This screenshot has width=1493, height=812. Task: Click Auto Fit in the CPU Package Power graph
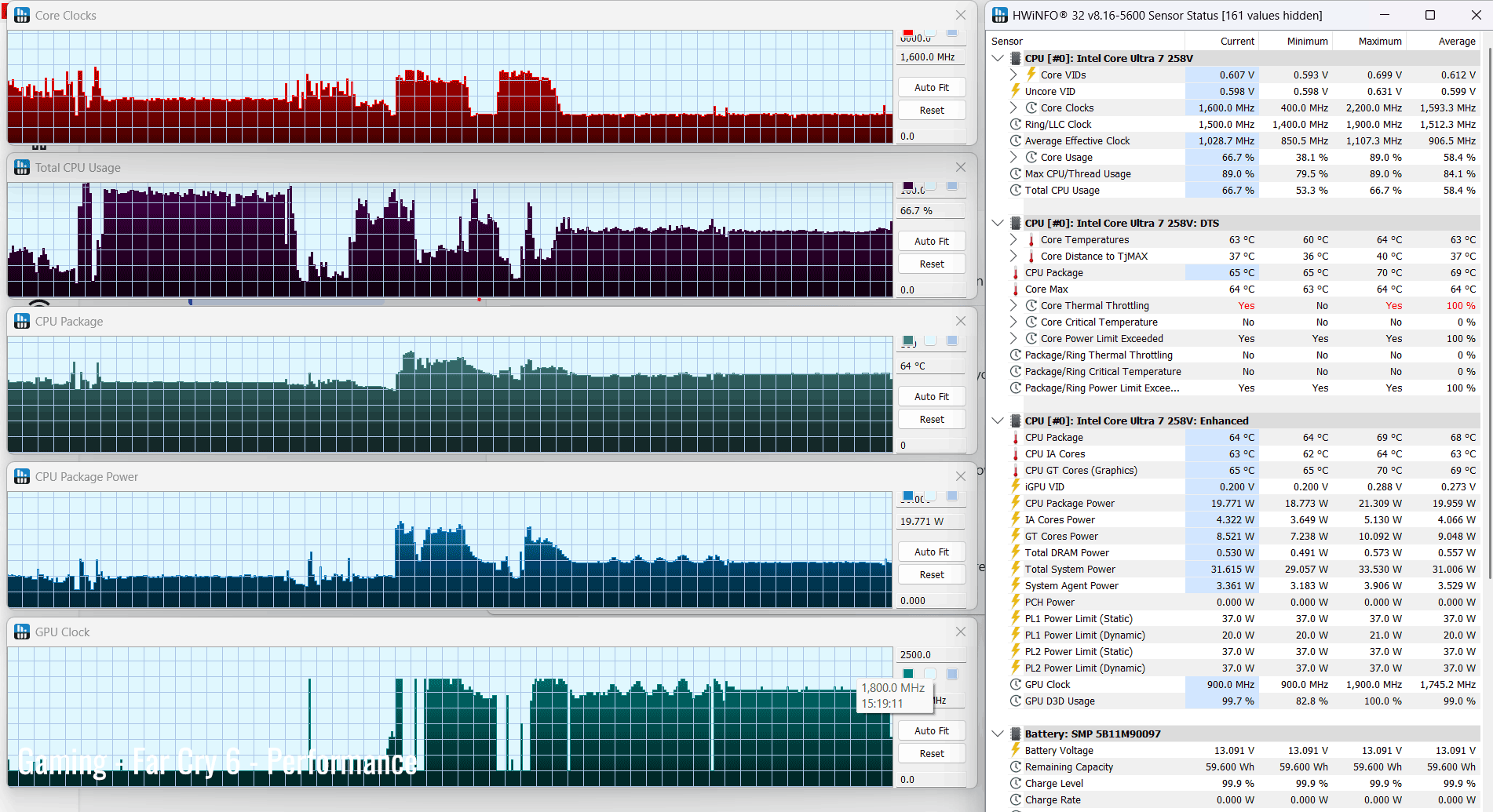tap(932, 552)
